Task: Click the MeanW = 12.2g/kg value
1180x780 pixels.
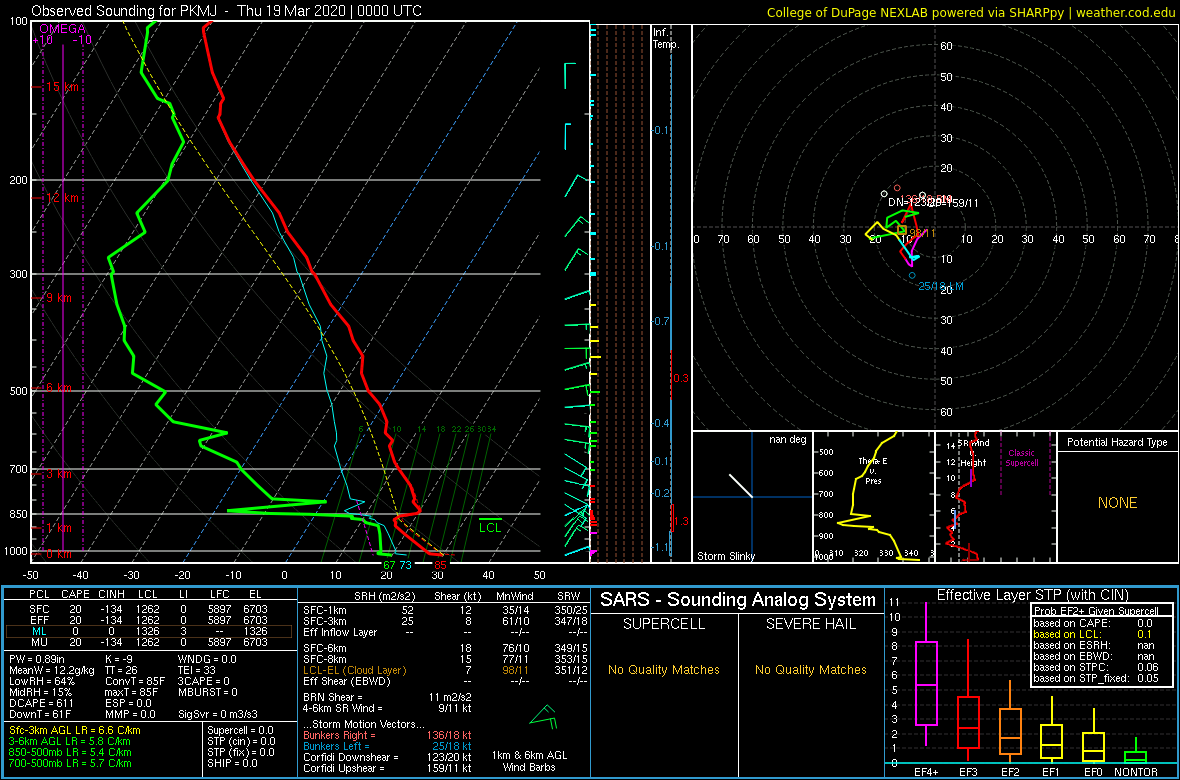Action: [x=52, y=669]
